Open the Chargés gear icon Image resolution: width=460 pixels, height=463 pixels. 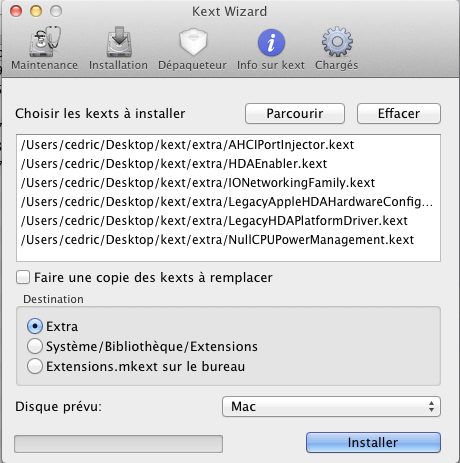[x=337, y=42]
